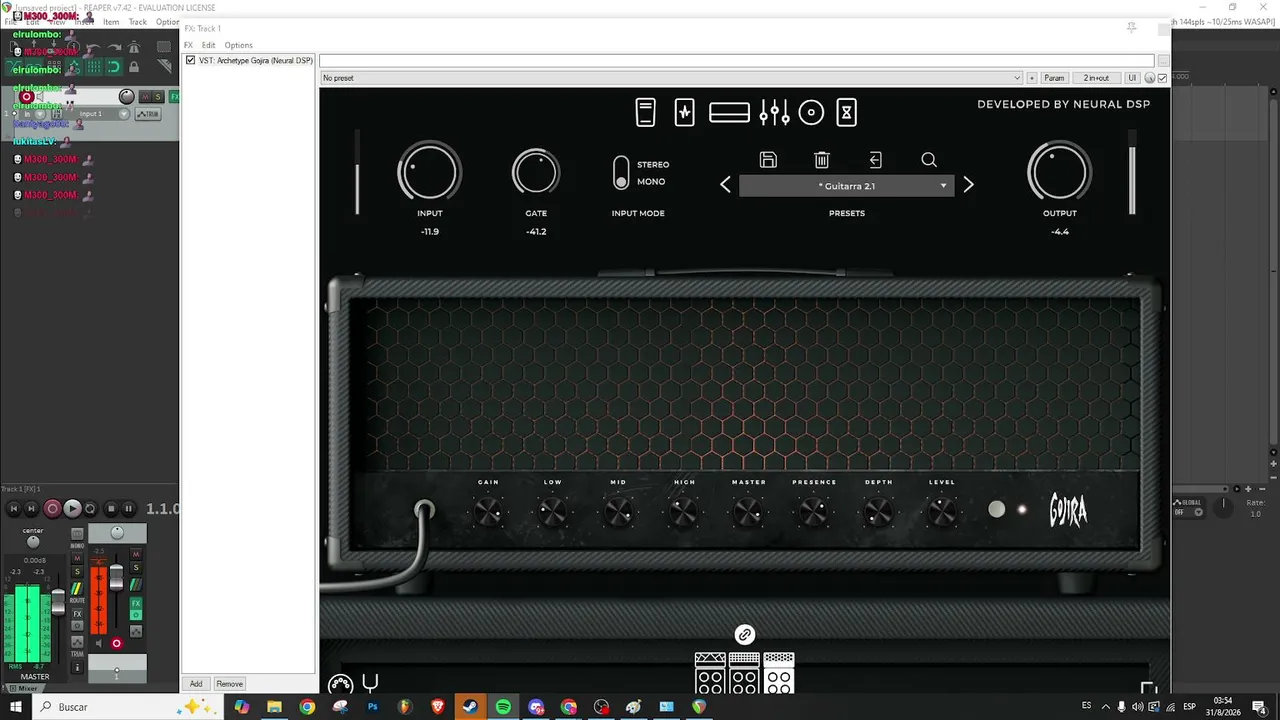Save the current Neural DSP preset
The image size is (1280, 720).
click(768, 160)
